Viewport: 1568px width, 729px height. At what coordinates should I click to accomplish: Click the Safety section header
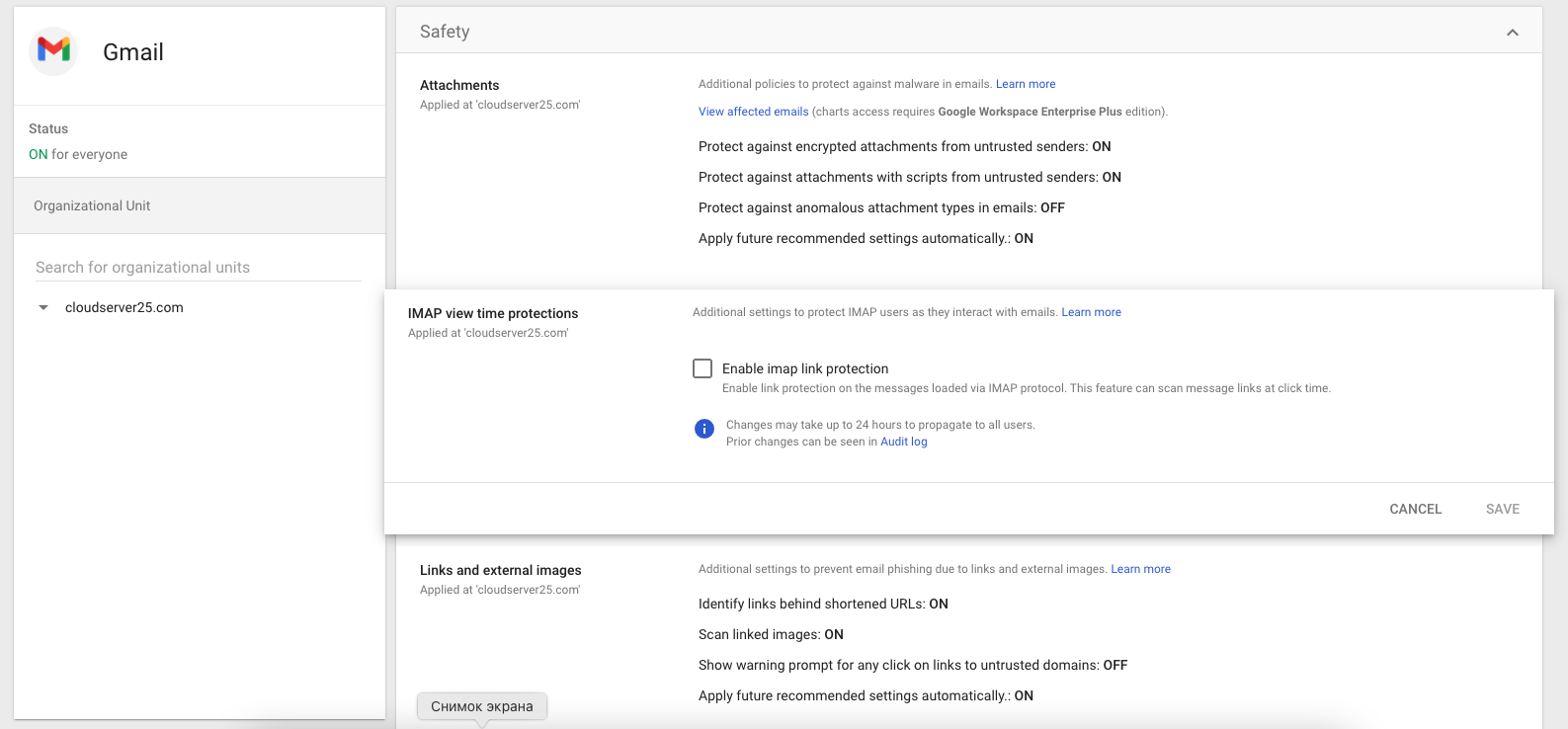pyautogui.click(x=969, y=32)
